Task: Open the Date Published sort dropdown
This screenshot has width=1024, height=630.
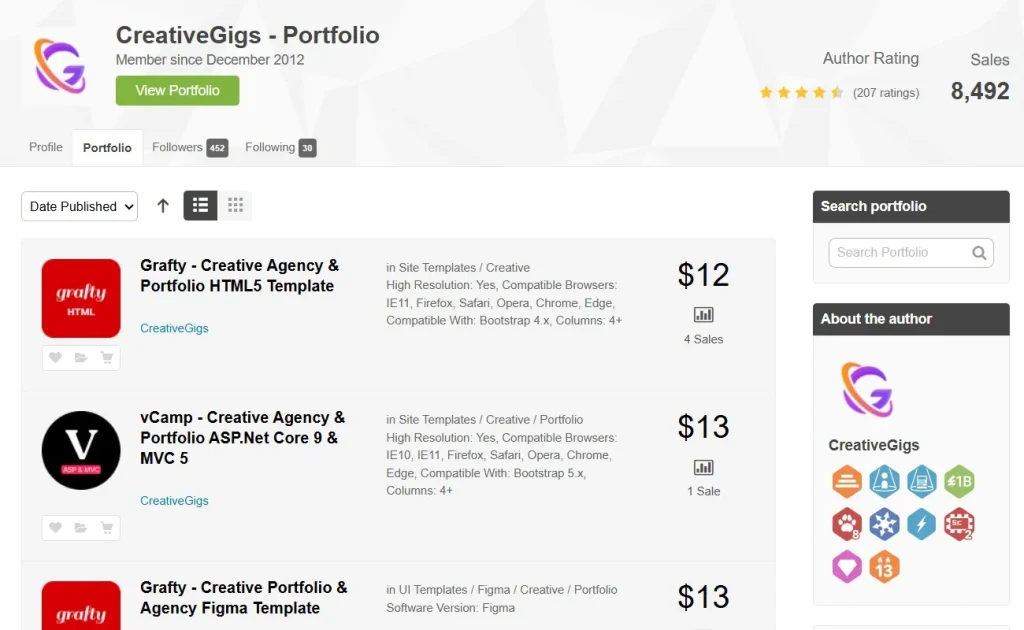Action: [79, 206]
